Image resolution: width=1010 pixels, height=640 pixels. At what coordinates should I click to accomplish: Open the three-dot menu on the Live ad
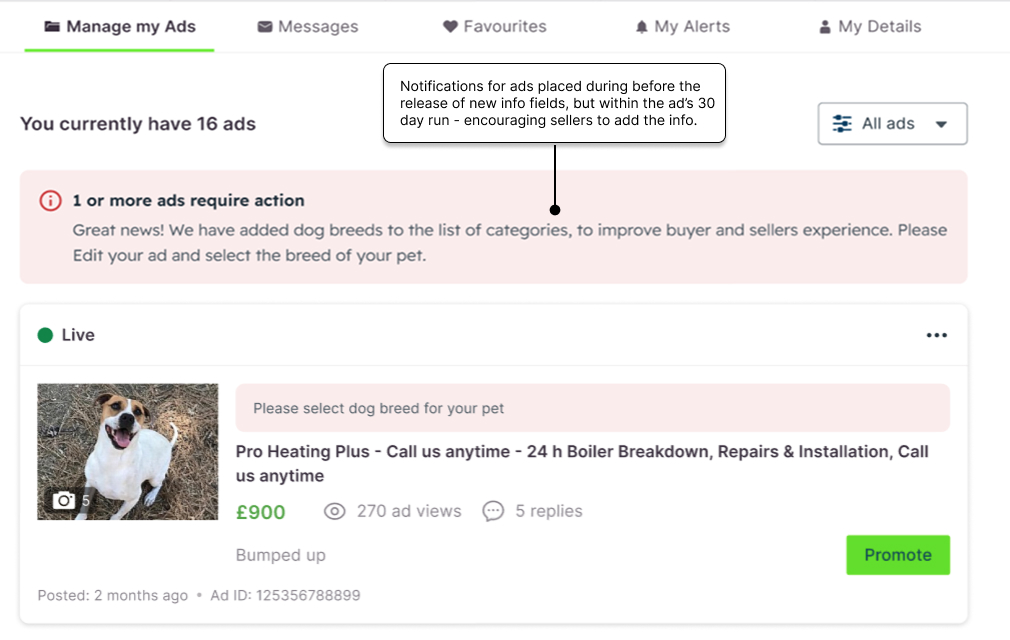pos(936,335)
